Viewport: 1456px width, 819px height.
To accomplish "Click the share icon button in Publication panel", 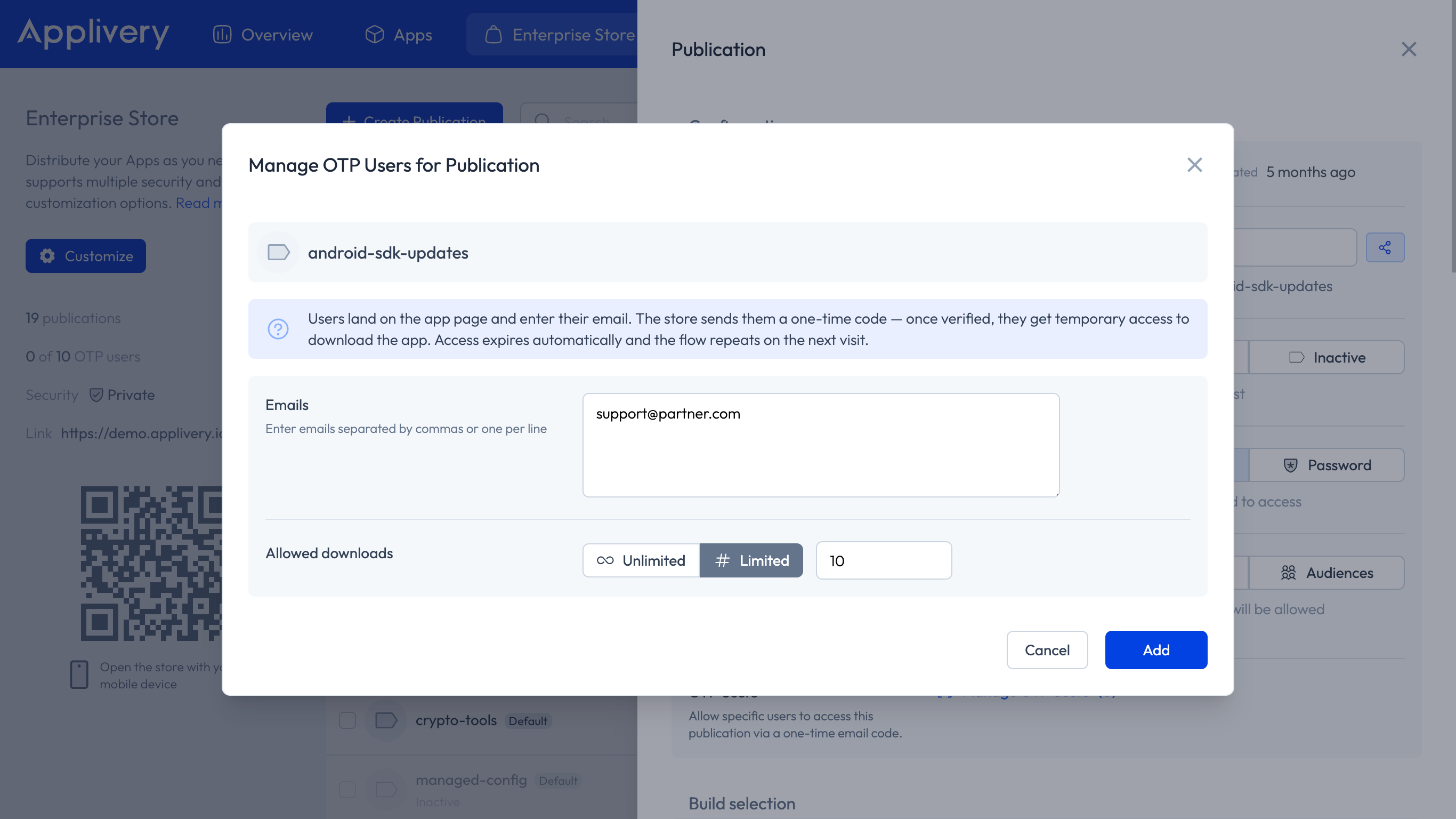I will pyautogui.click(x=1384, y=247).
